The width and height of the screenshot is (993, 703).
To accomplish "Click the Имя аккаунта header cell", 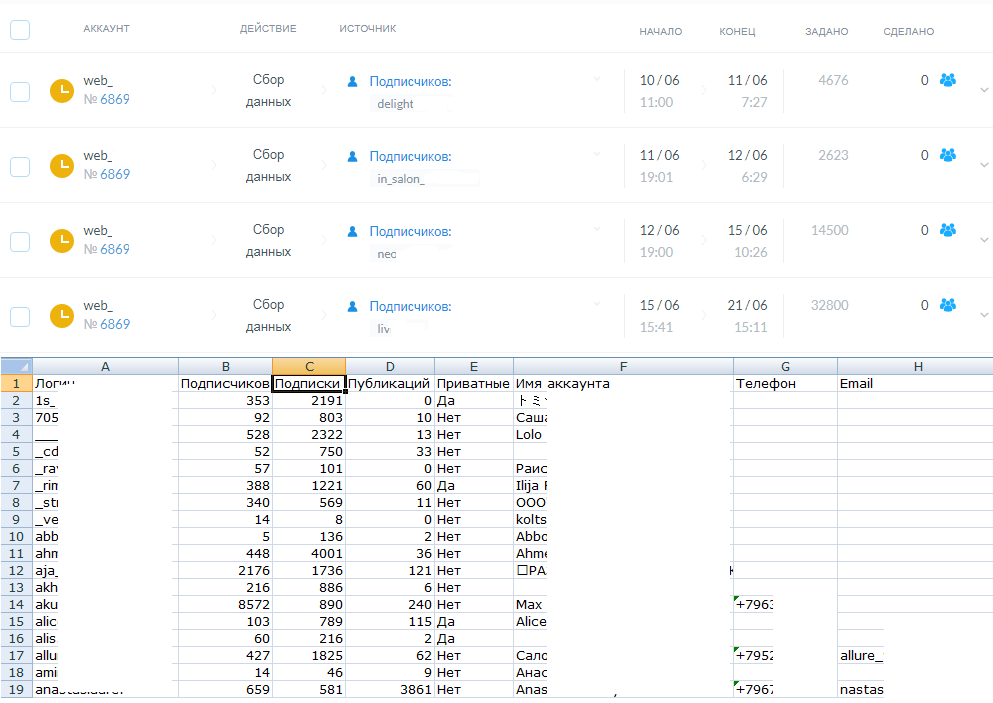I will tap(623, 384).
